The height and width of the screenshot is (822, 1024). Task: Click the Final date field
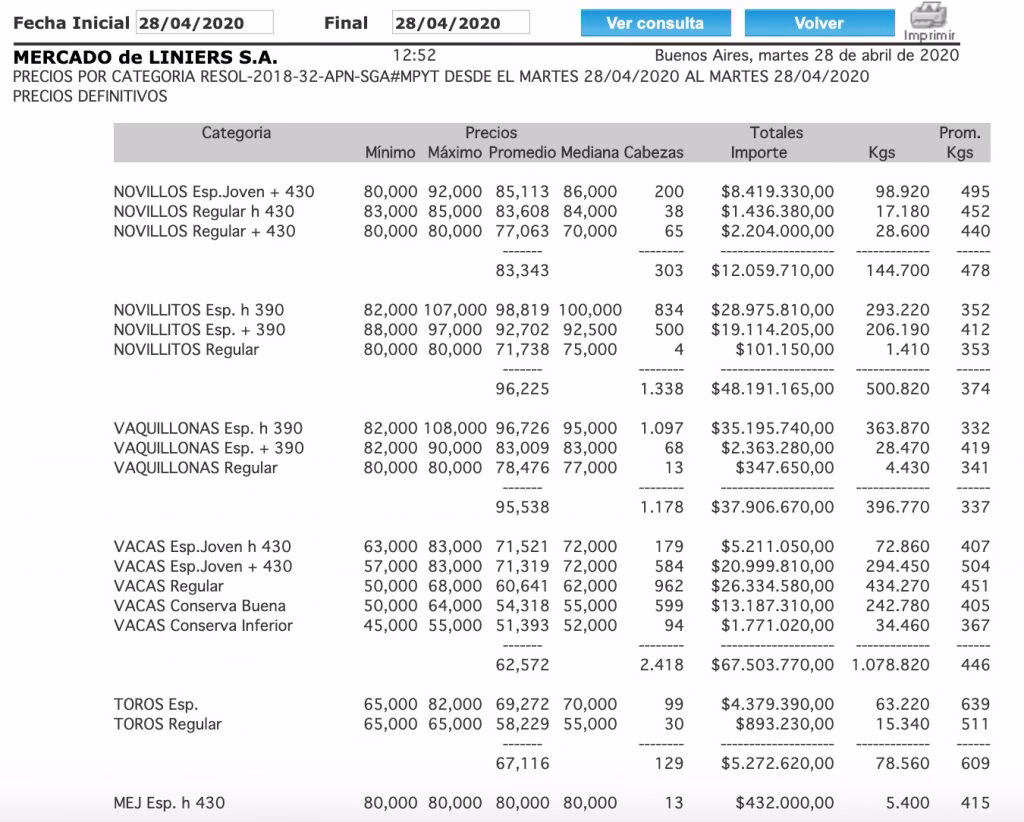click(x=460, y=22)
